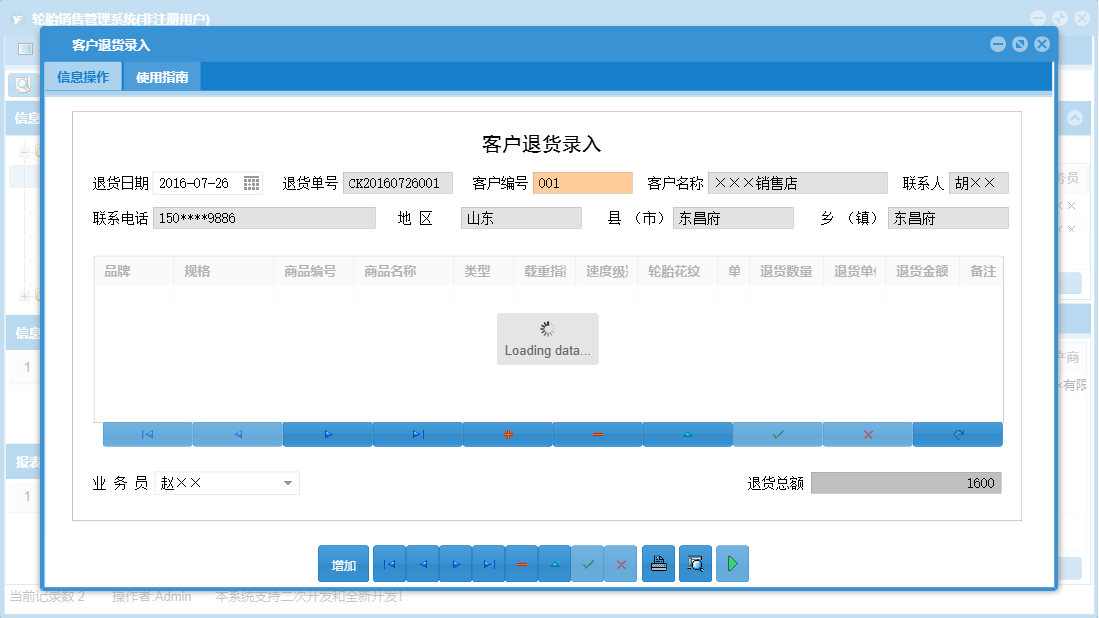Advance to the next record in bottom toolbar
1099x618 pixels.
[x=455, y=563]
